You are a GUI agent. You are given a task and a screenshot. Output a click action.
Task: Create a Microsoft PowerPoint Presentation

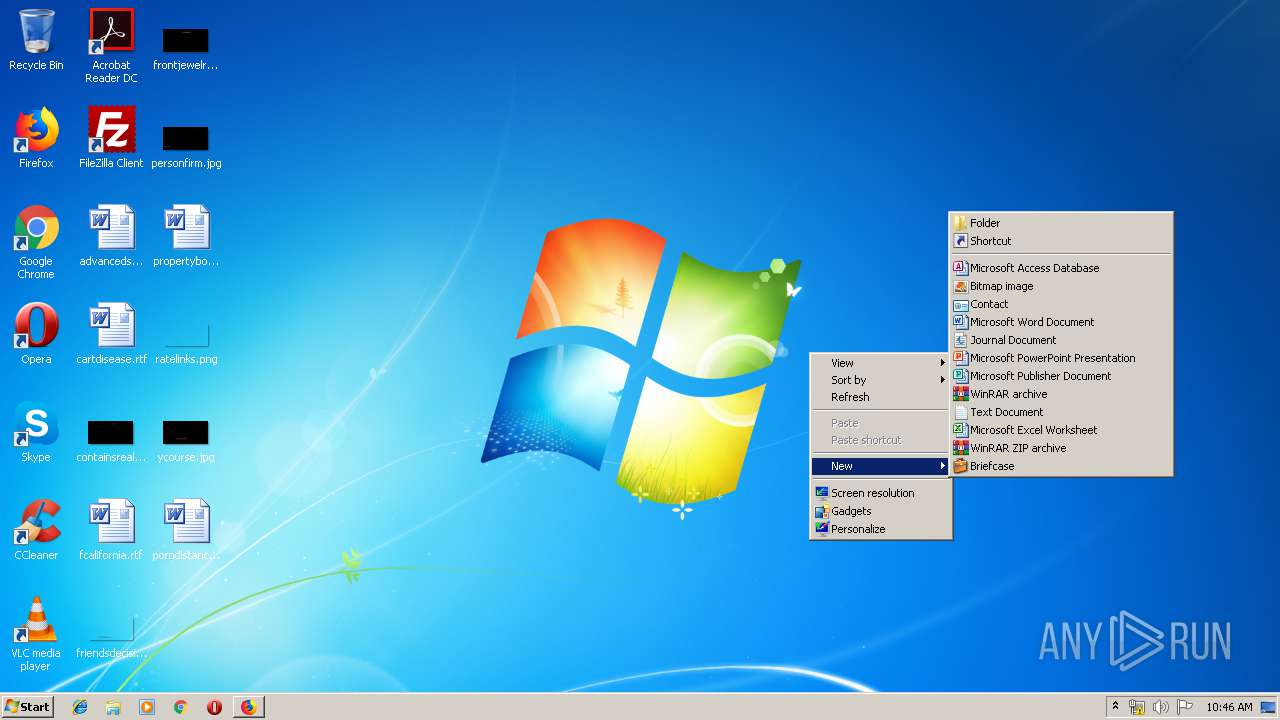pos(1060,358)
